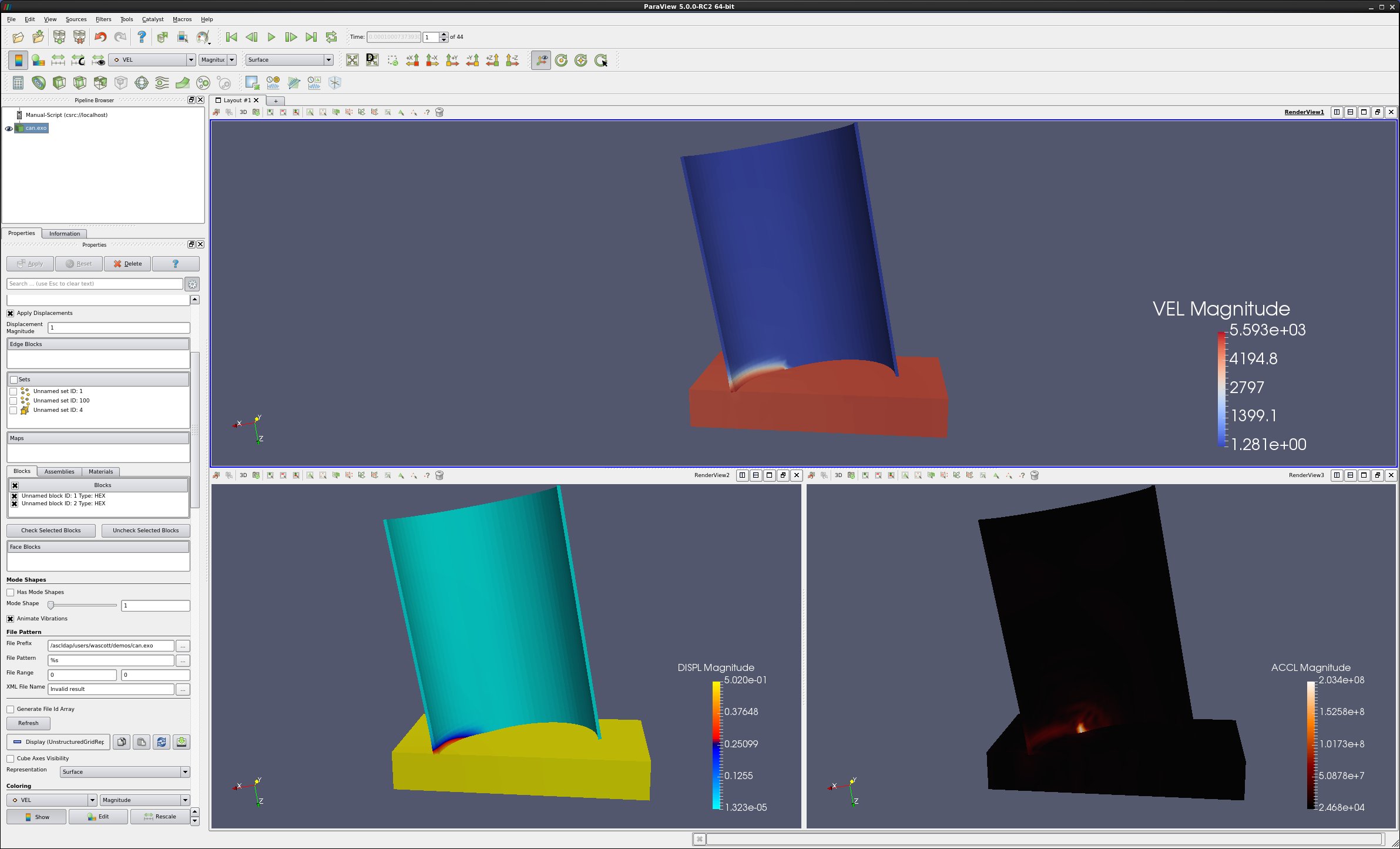Play the animation
This screenshot has height=849, width=1400.
(271, 37)
